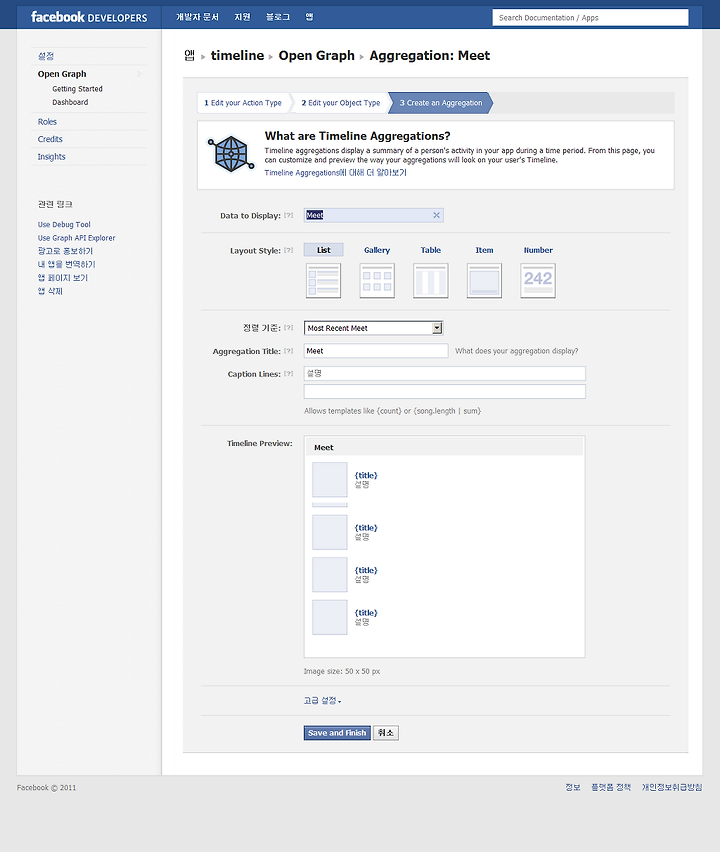Image resolution: width=720 pixels, height=852 pixels.
Task: Click the Save and Finish button
Action: pos(337,733)
